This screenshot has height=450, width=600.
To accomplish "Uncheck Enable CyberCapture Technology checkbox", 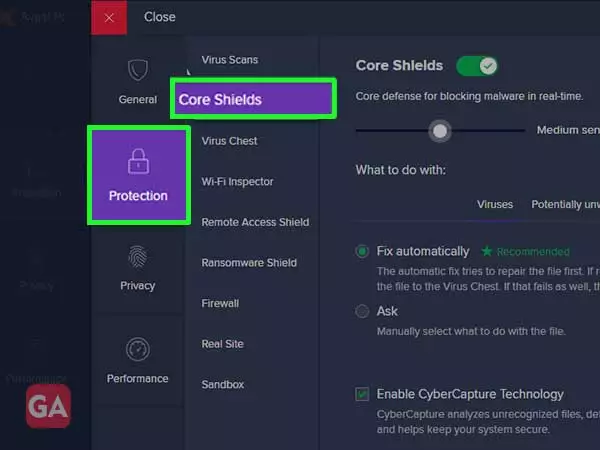I will click(x=362, y=394).
